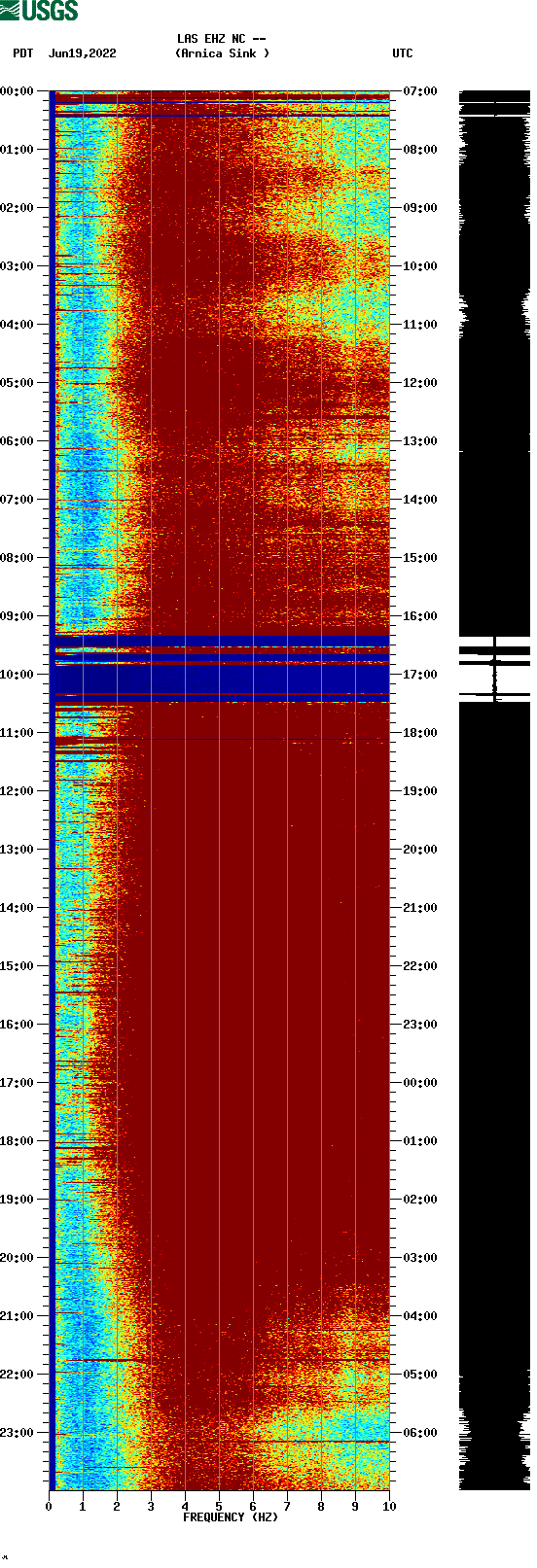Screen dimensions: 537x1568
Task: Click the '8' frequency axis tick label
Action: click(321, 1507)
